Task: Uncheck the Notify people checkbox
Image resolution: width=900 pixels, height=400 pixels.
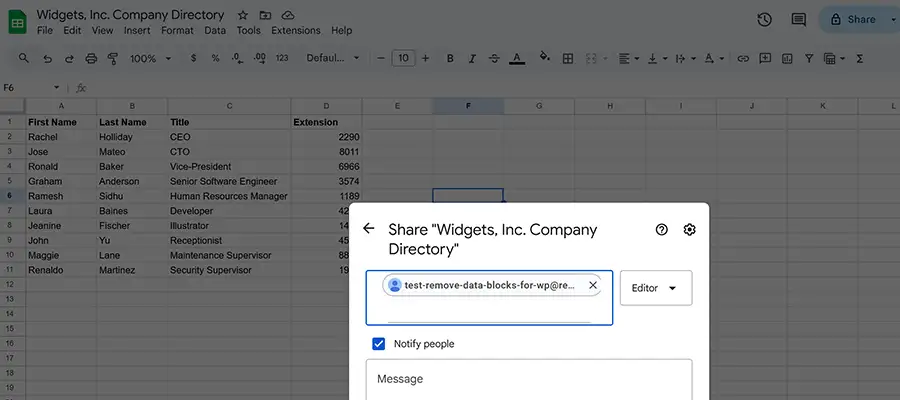Action: [x=378, y=344]
